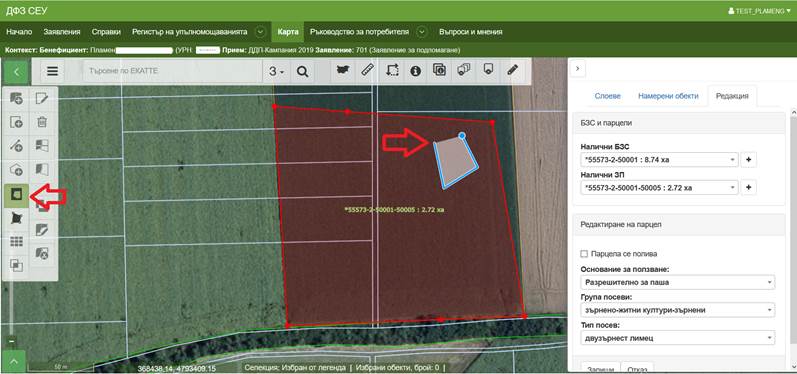Select the pencil edit tool in toolbar
Viewport: 797px width, 374px height.
pos(512,71)
